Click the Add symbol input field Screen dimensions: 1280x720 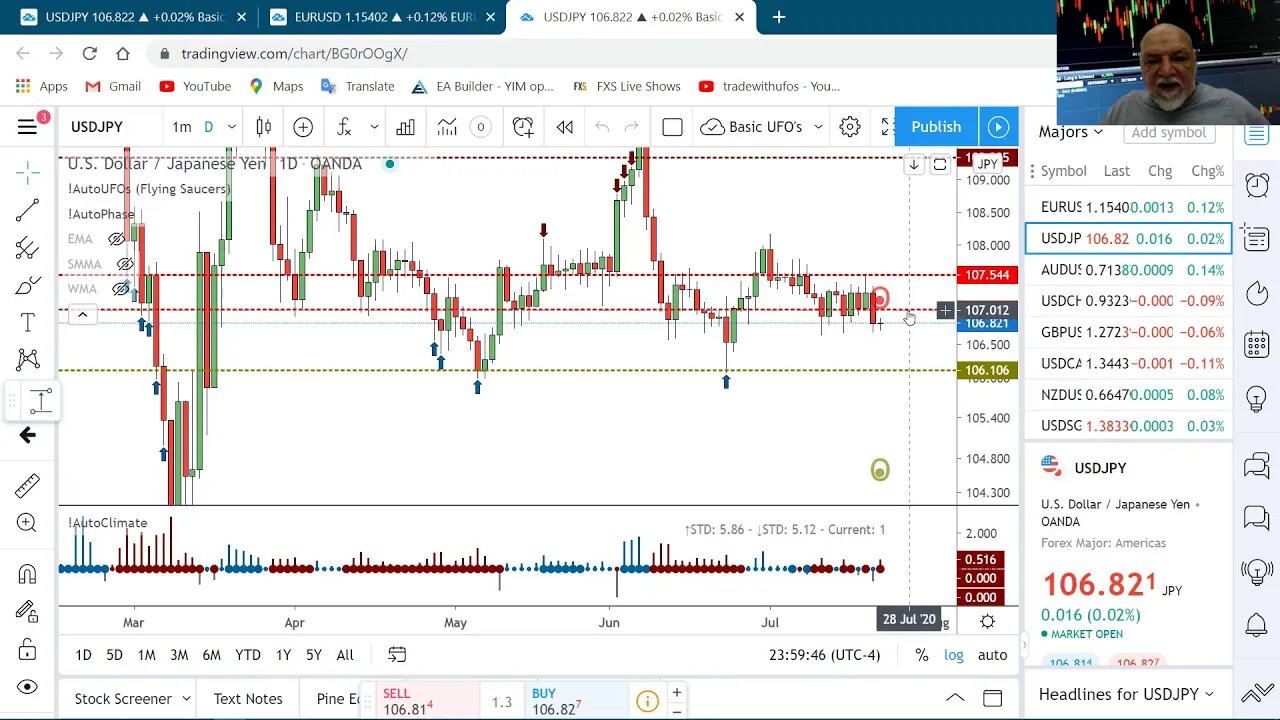[x=1168, y=132]
